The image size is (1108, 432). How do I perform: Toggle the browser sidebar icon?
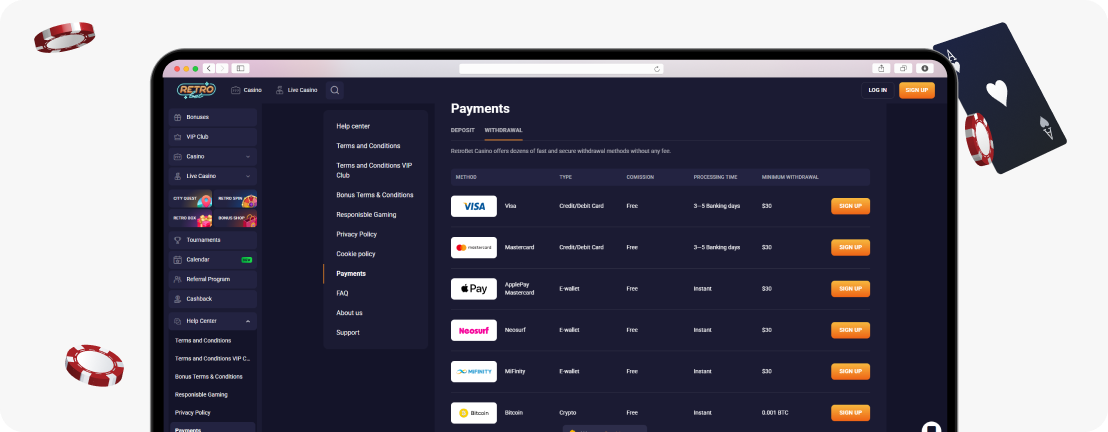point(240,69)
